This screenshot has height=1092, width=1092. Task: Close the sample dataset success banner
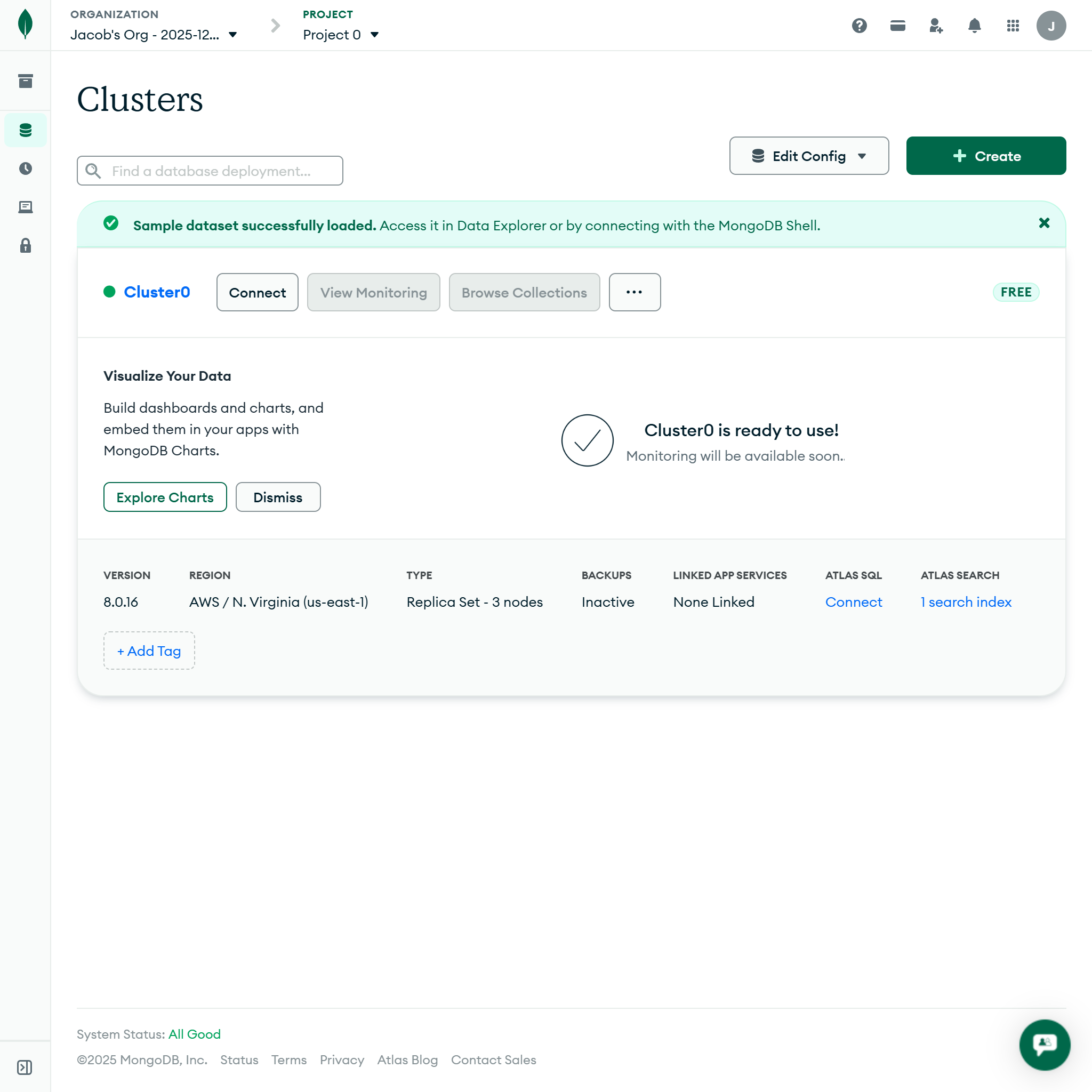[x=1044, y=223]
